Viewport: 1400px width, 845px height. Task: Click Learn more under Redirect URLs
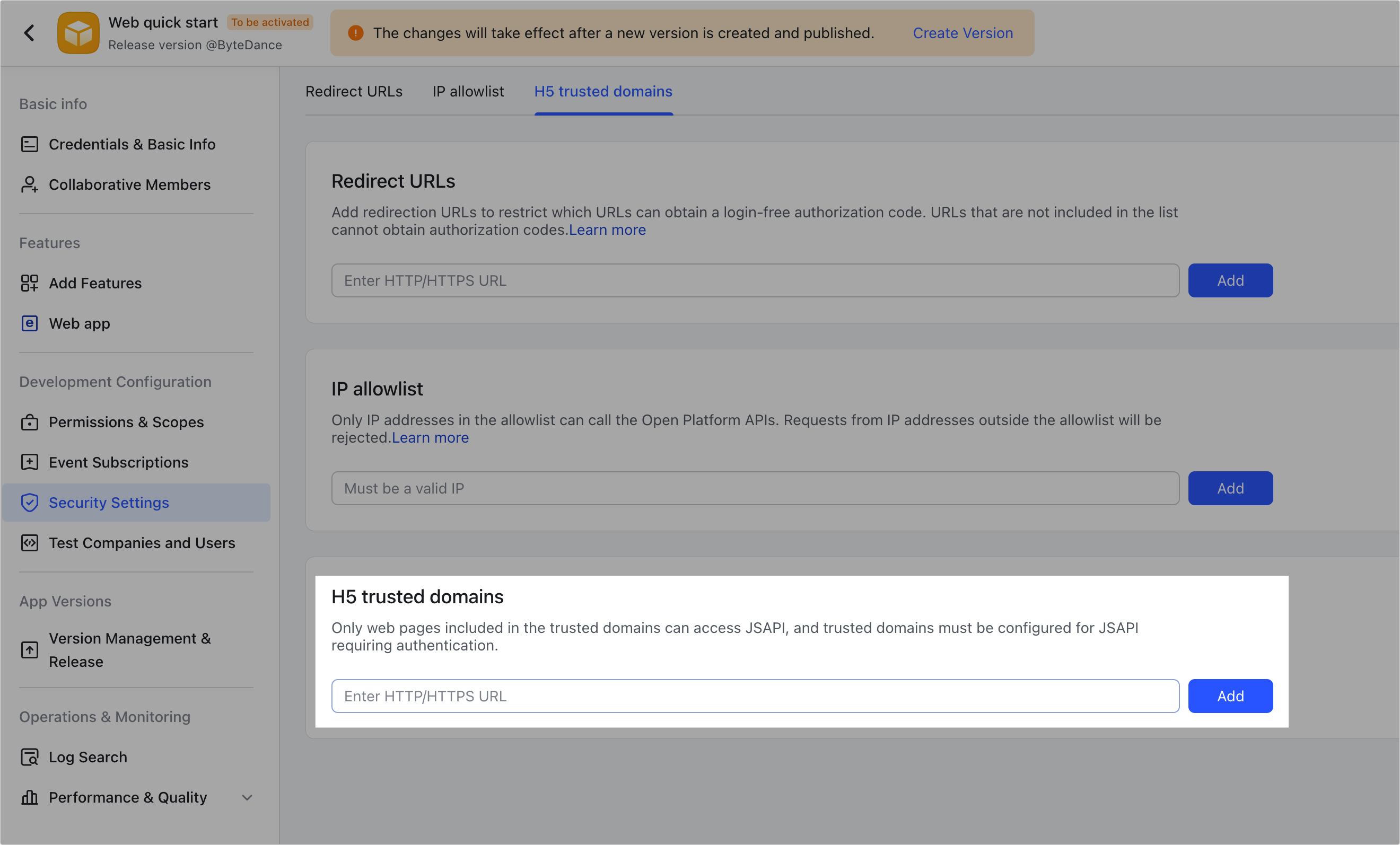607,230
